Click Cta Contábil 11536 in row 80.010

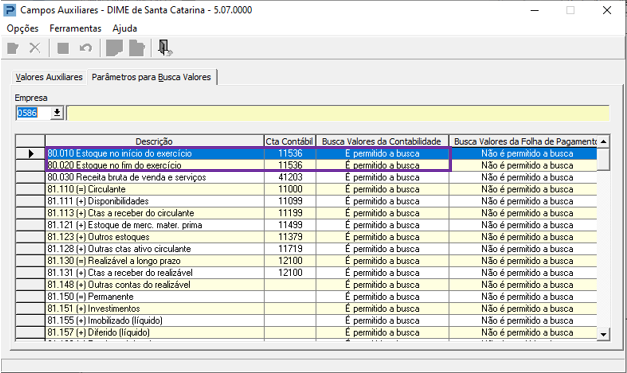coord(290,153)
